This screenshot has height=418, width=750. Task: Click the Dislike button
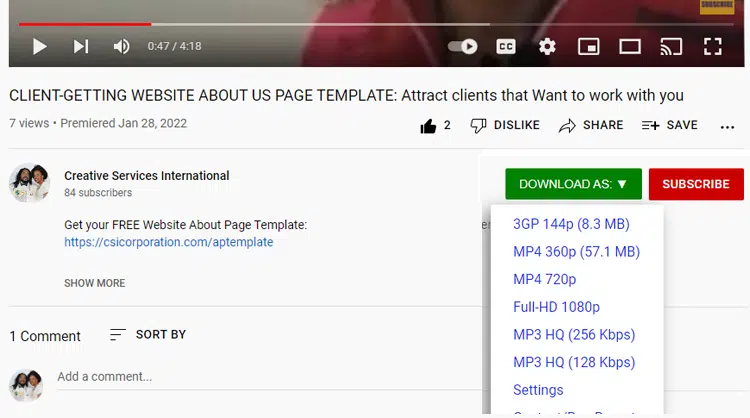505,125
